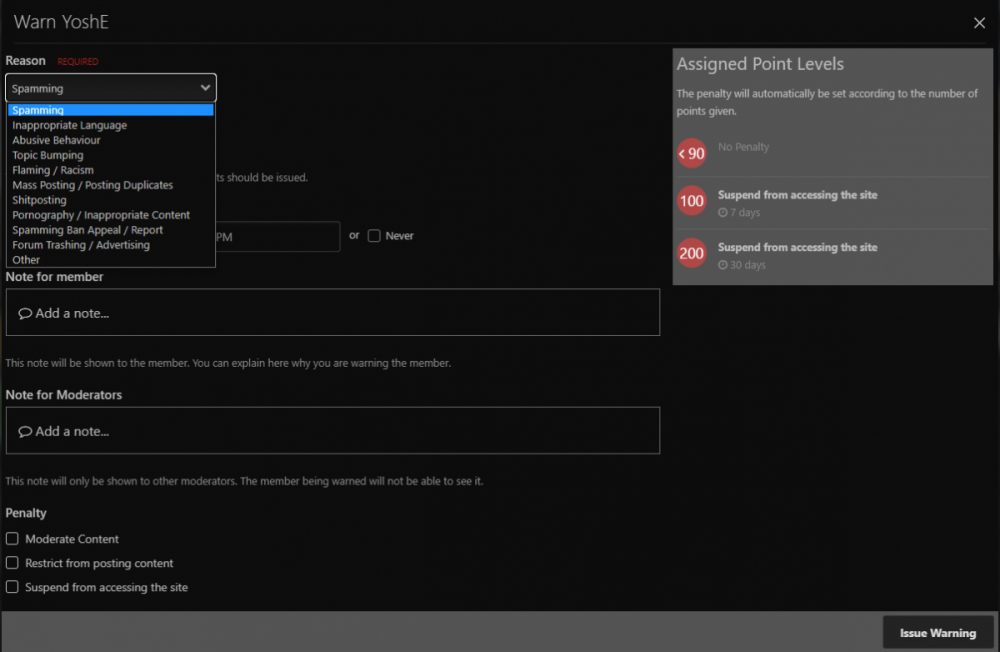Focus the Note for Moderators field
This screenshot has height=652, width=1000.
point(333,431)
